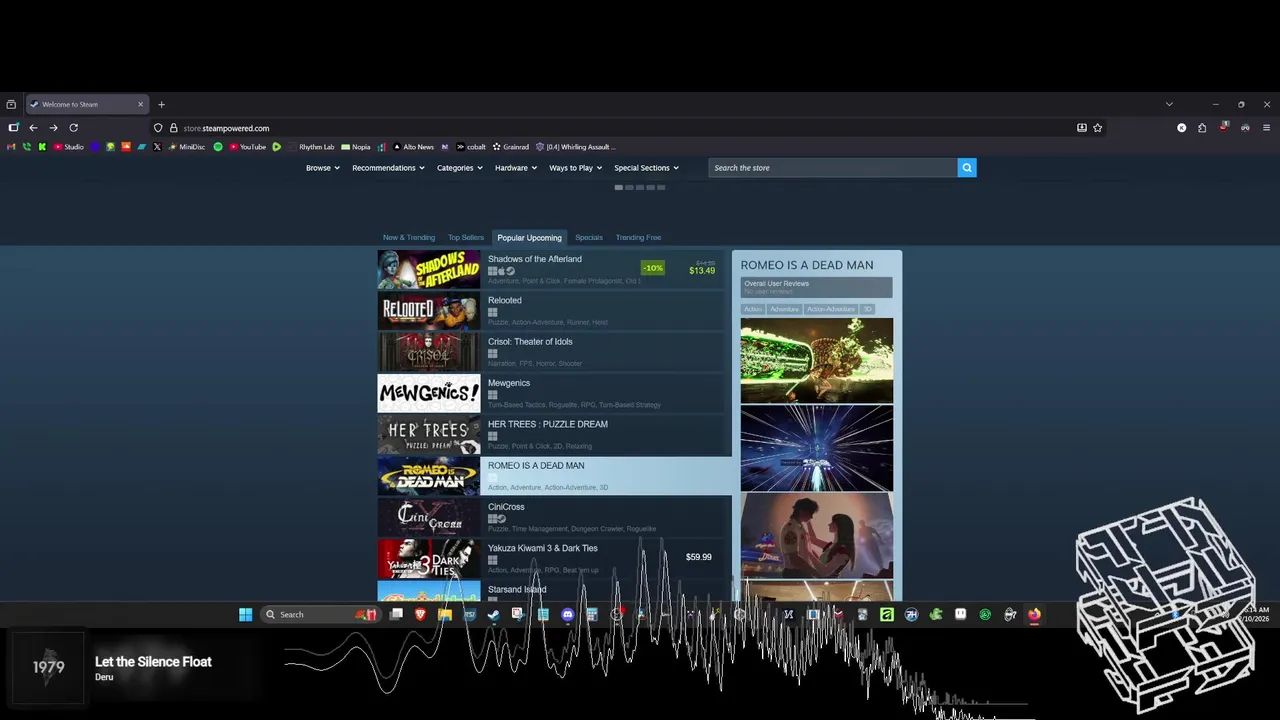
Task: Click the Adventure tag in preview panel
Action: tap(784, 309)
